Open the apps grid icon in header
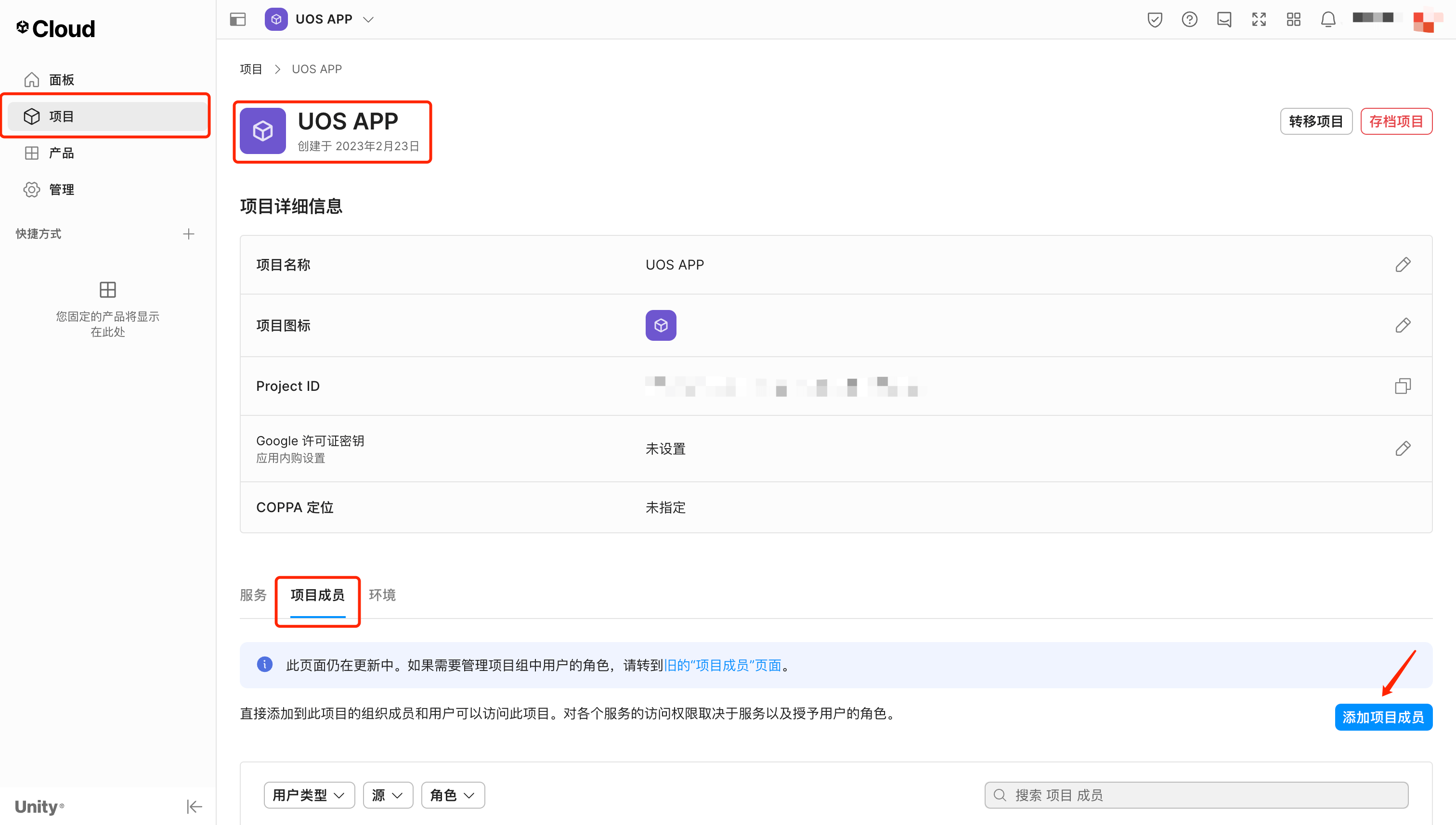This screenshot has height=825, width=1456. (1293, 19)
